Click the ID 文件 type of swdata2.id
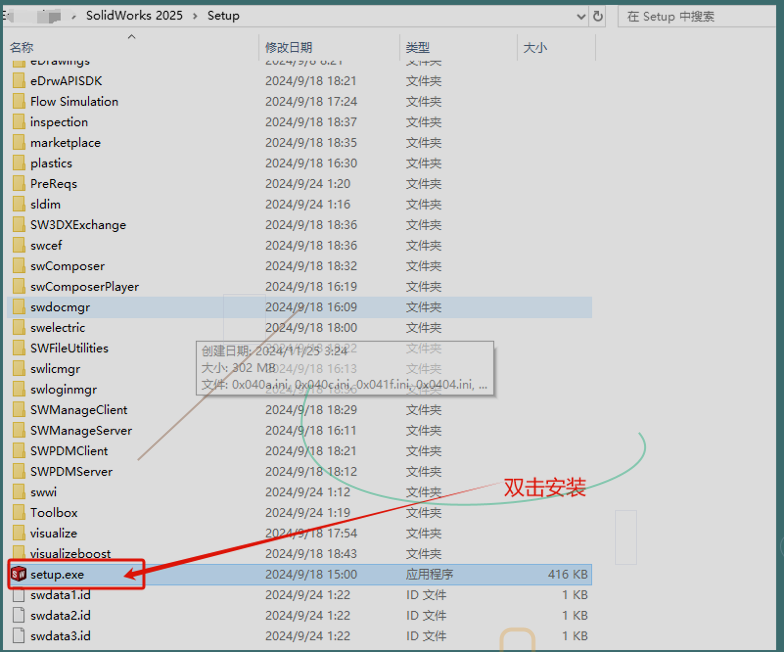This screenshot has width=784, height=652. (x=426, y=615)
